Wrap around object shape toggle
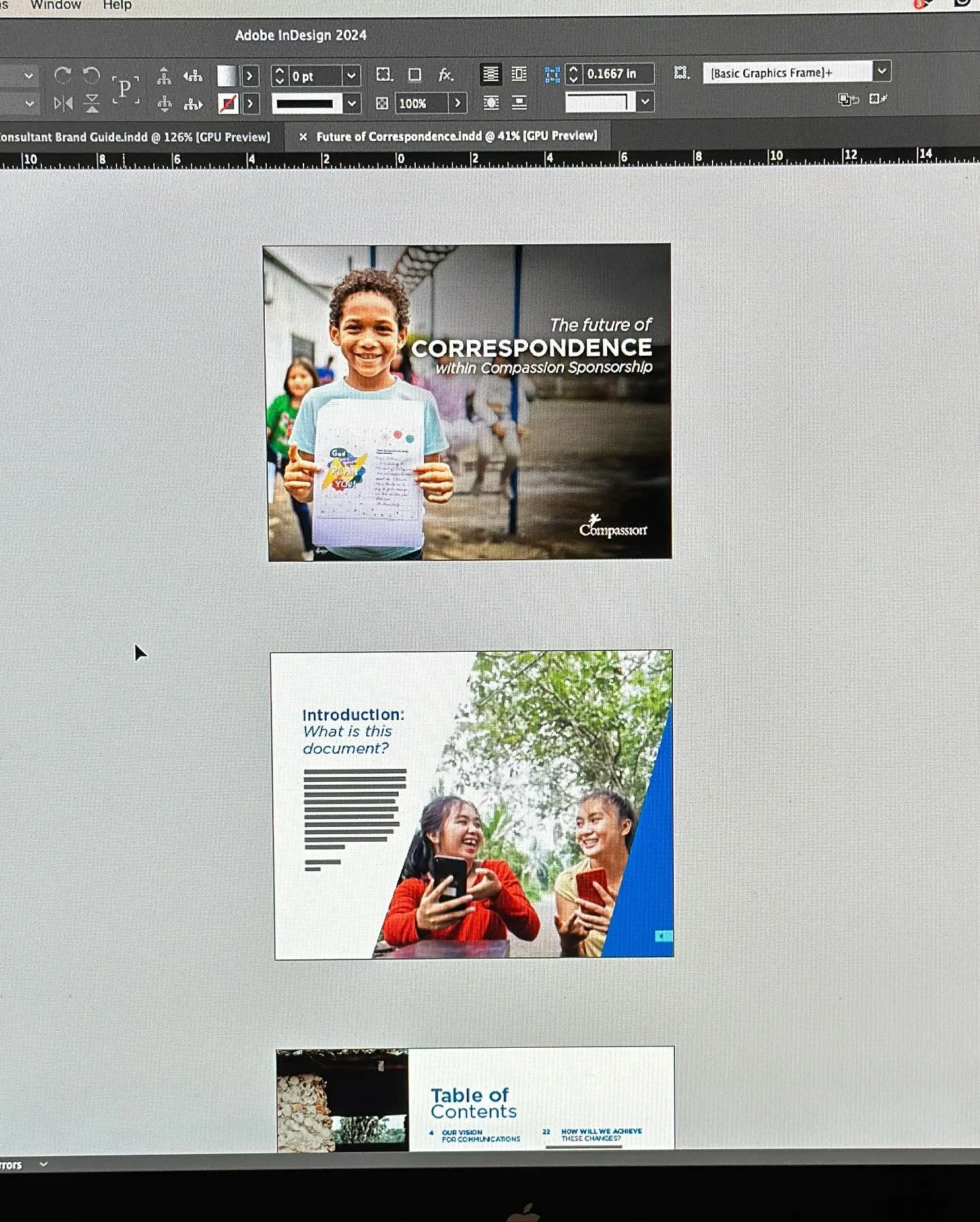980x1222 pixels. pos(491,103)
